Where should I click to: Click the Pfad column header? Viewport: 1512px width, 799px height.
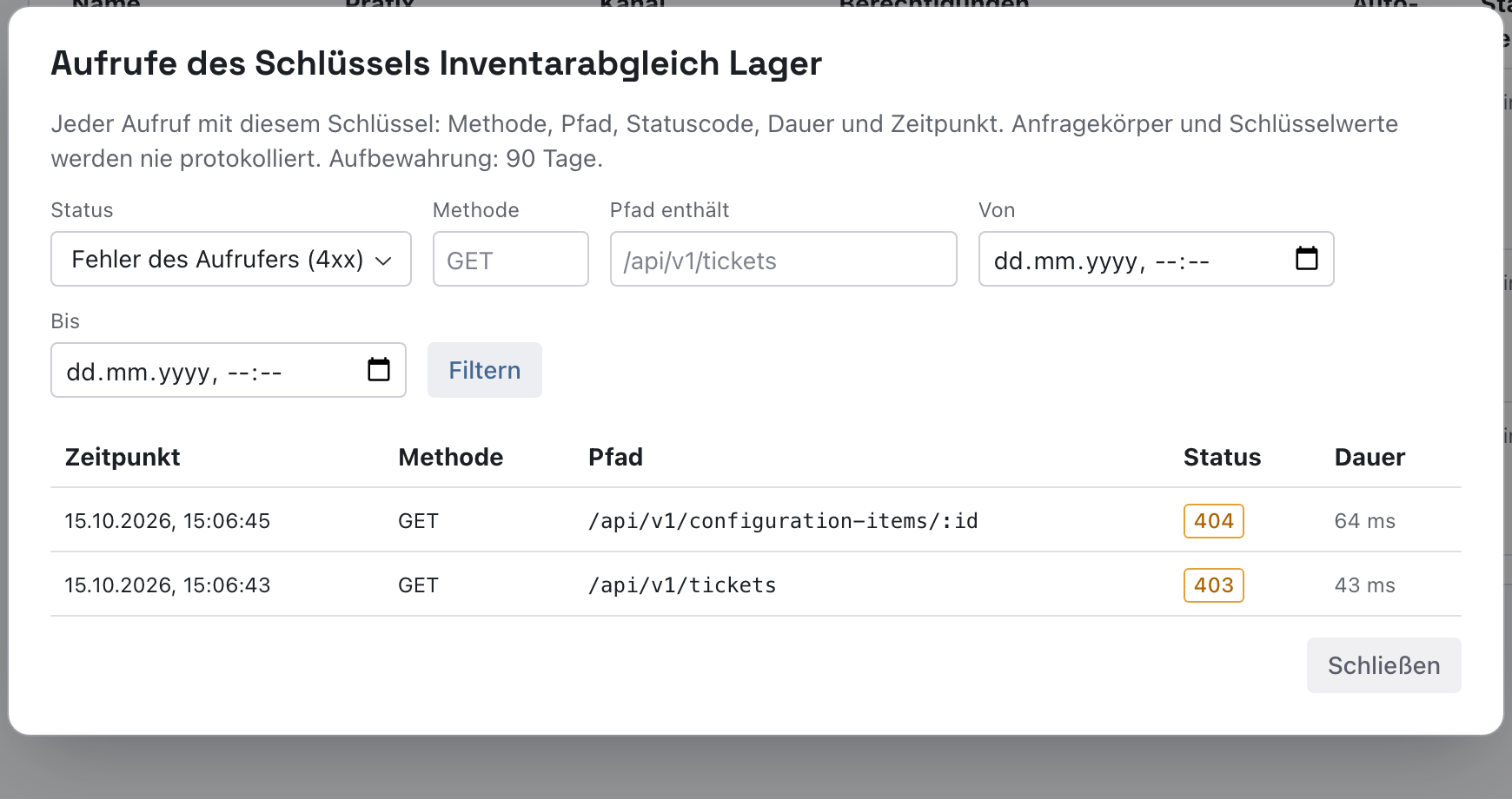[615, 457]
